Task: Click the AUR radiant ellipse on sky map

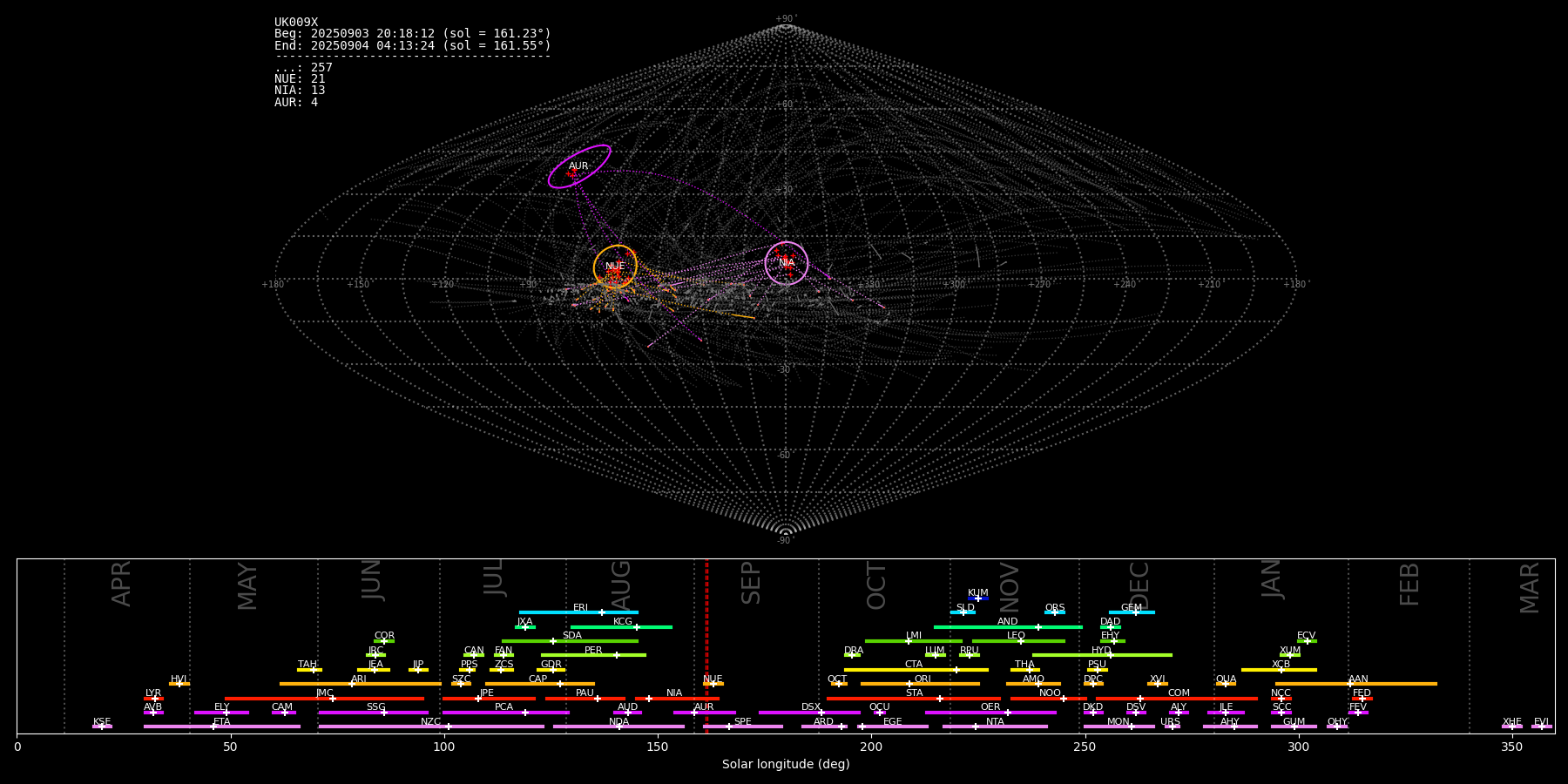Action: coord(579,166)
